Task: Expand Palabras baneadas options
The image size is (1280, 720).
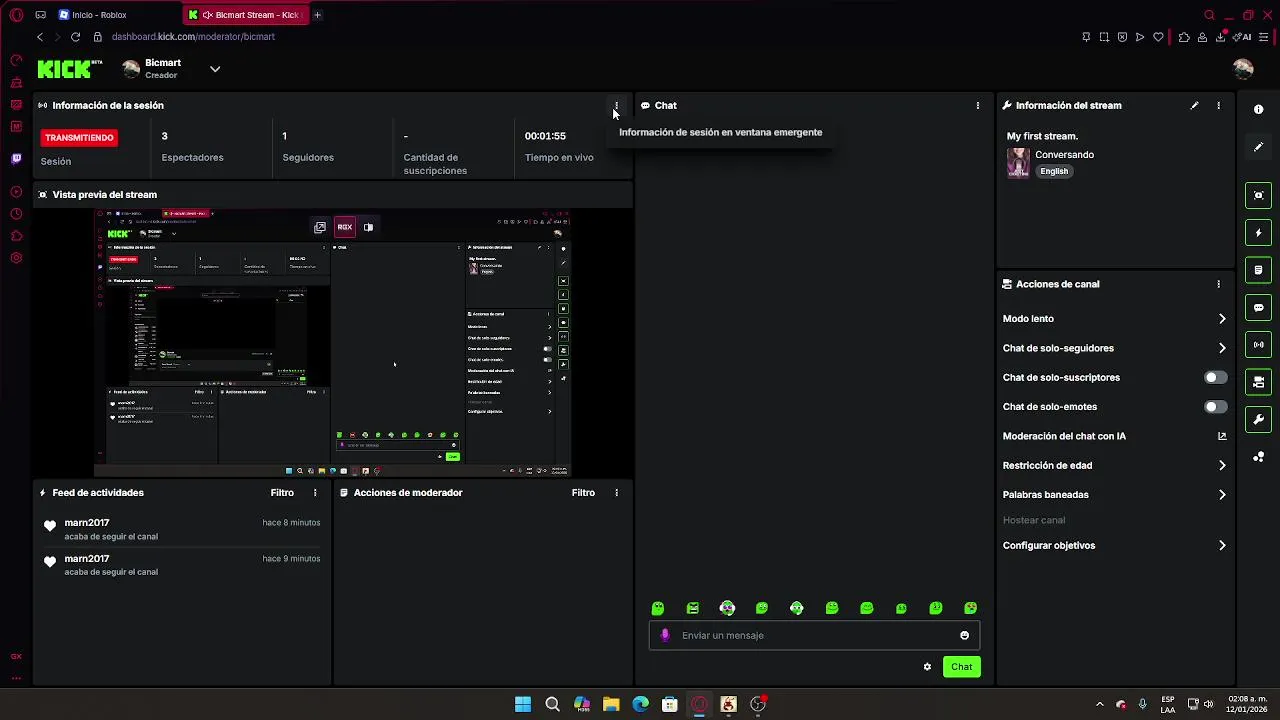Action: (1222, 494)
